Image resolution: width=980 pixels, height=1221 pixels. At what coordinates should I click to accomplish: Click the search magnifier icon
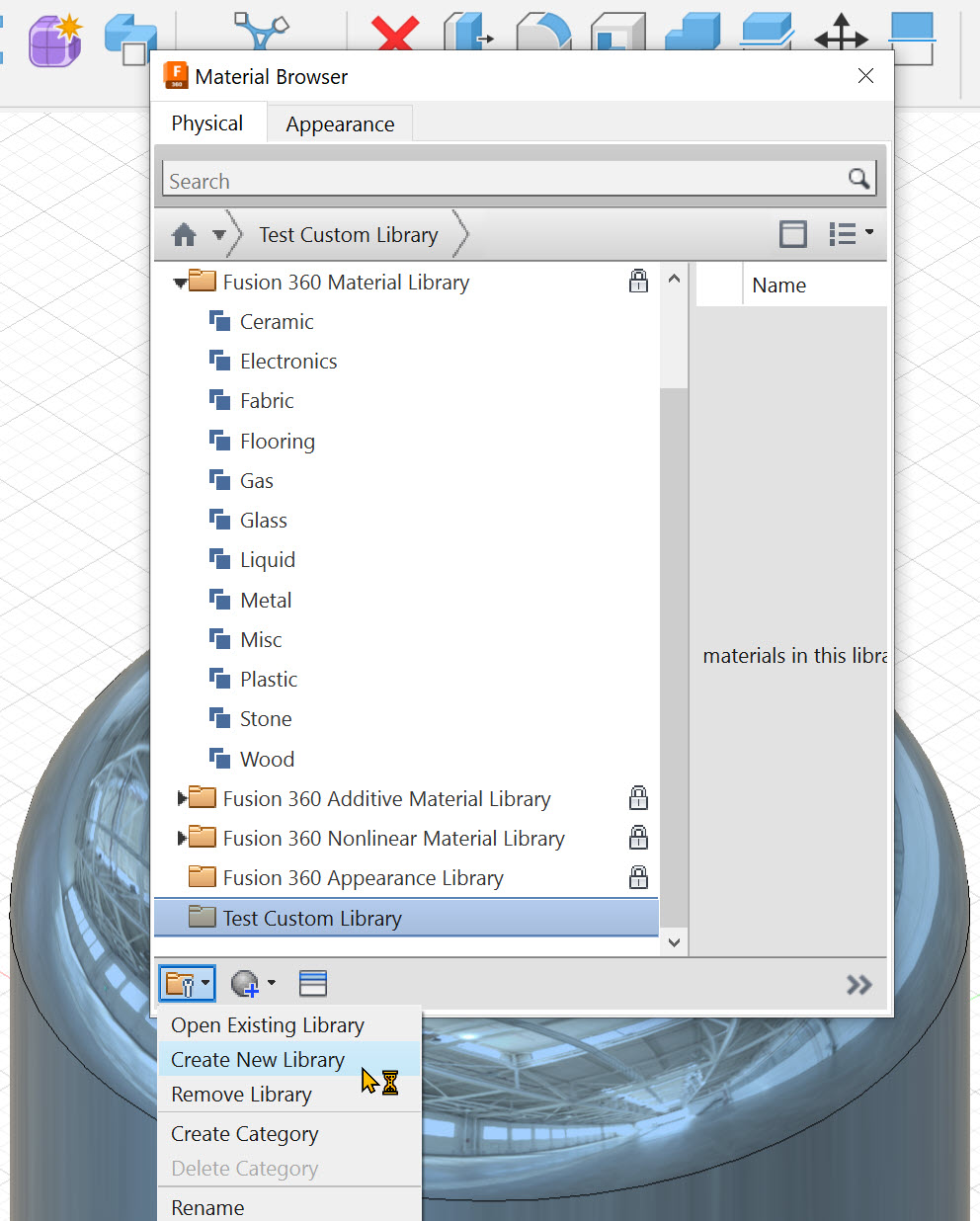tap(857, 178)
